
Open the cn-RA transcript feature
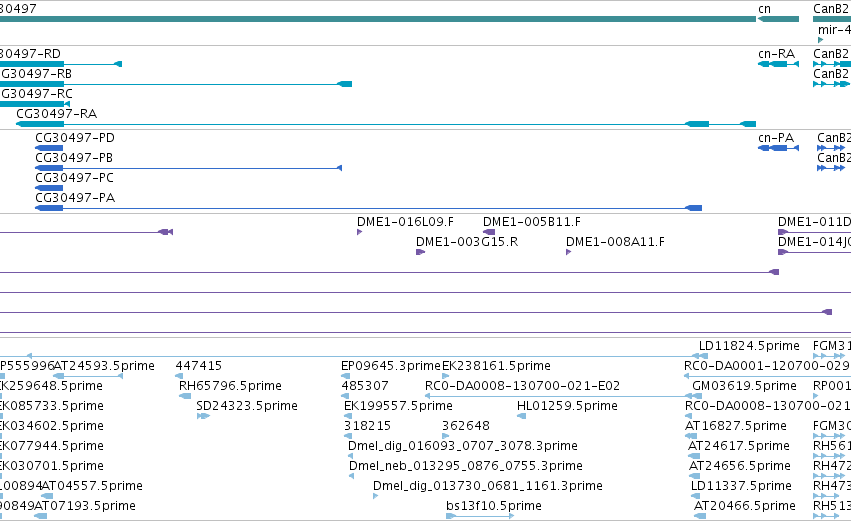[x=778, y=64]
